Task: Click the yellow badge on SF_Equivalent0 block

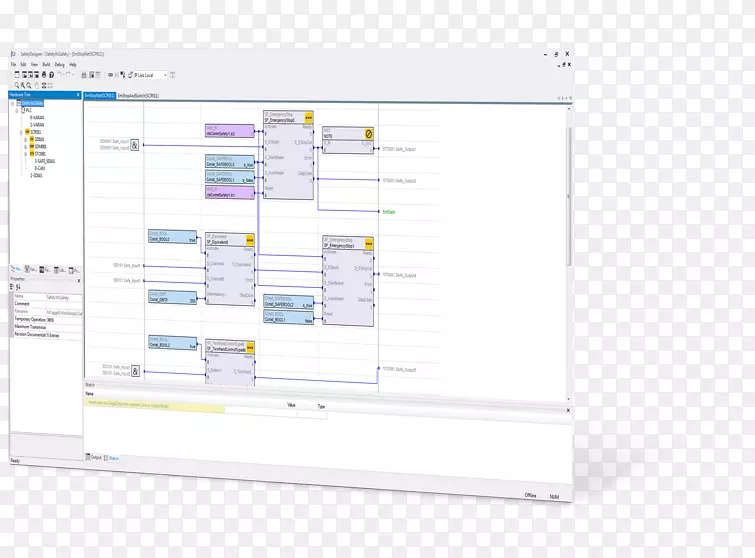Action: [249, 238]
